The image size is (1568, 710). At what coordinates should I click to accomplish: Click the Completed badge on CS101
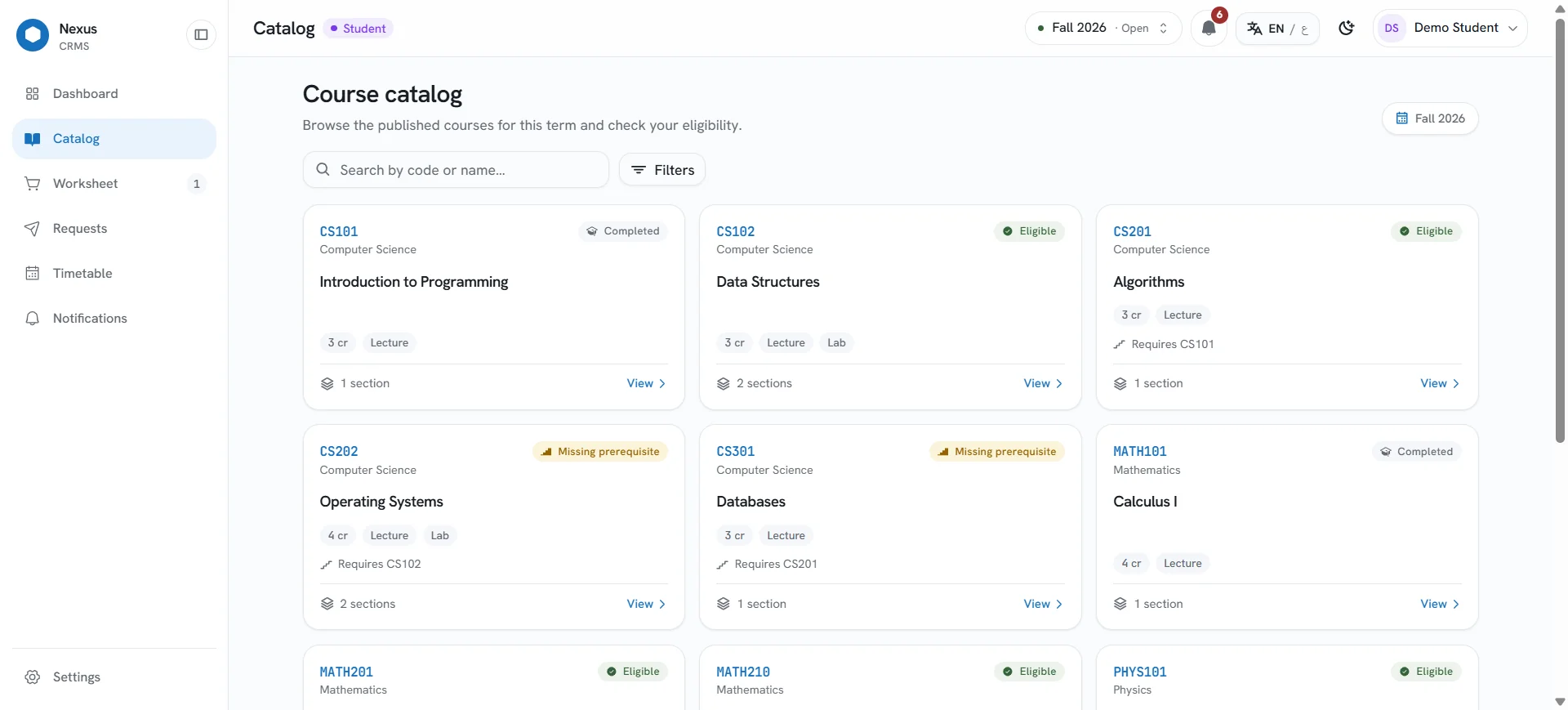click(x=624, y=231)
